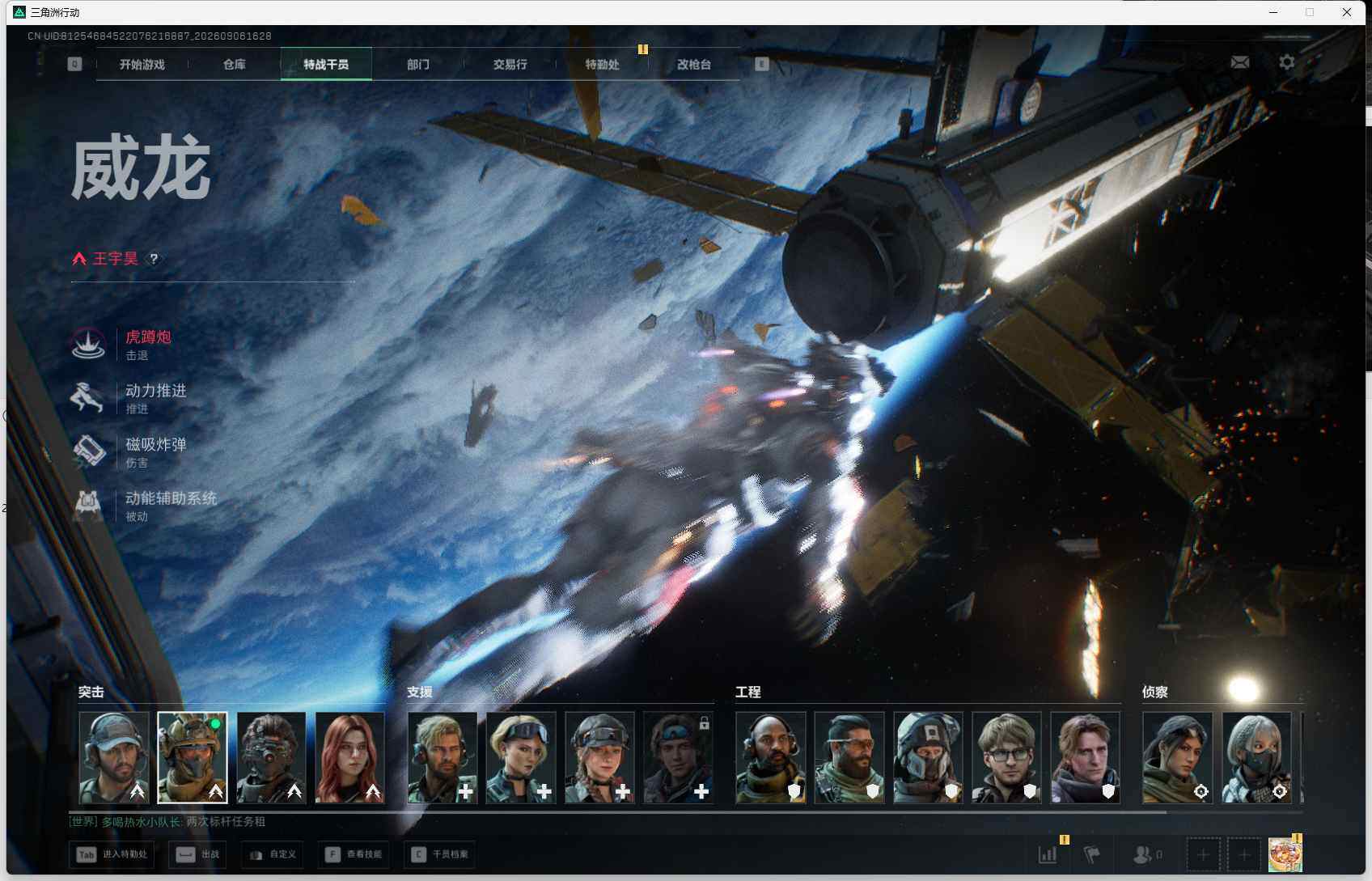This screenshot has height=881, width=1372.
Task: Open the 干员档案 button
Action: coord(440,854)
